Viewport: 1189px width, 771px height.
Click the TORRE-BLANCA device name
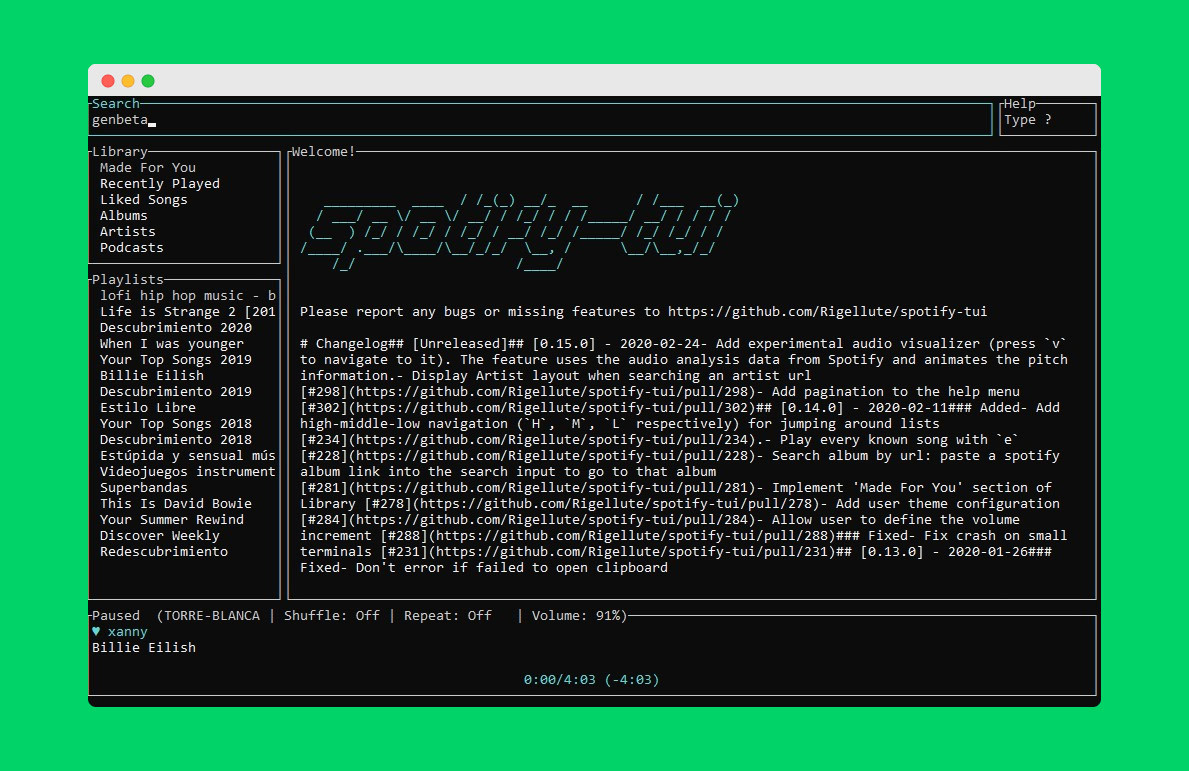(212, 616)
